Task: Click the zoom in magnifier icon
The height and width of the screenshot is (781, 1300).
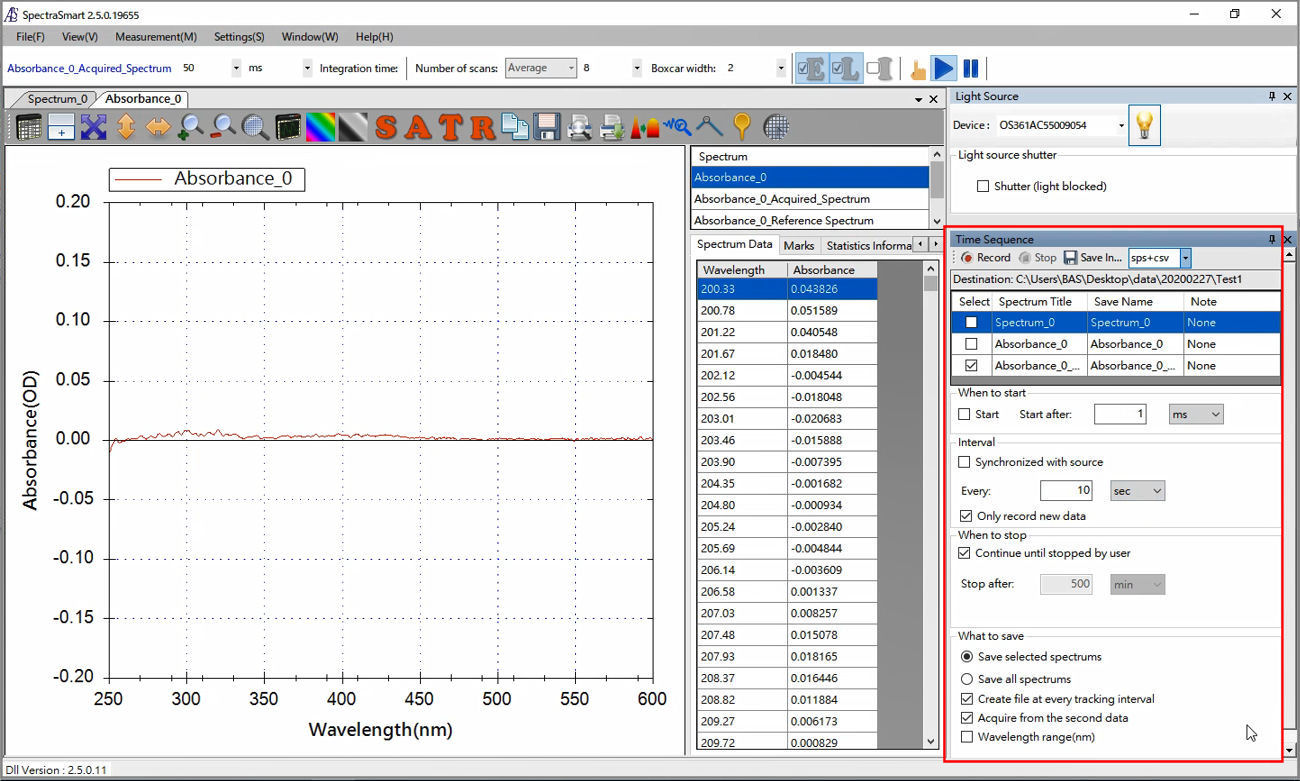Action: tap(190, 127)
